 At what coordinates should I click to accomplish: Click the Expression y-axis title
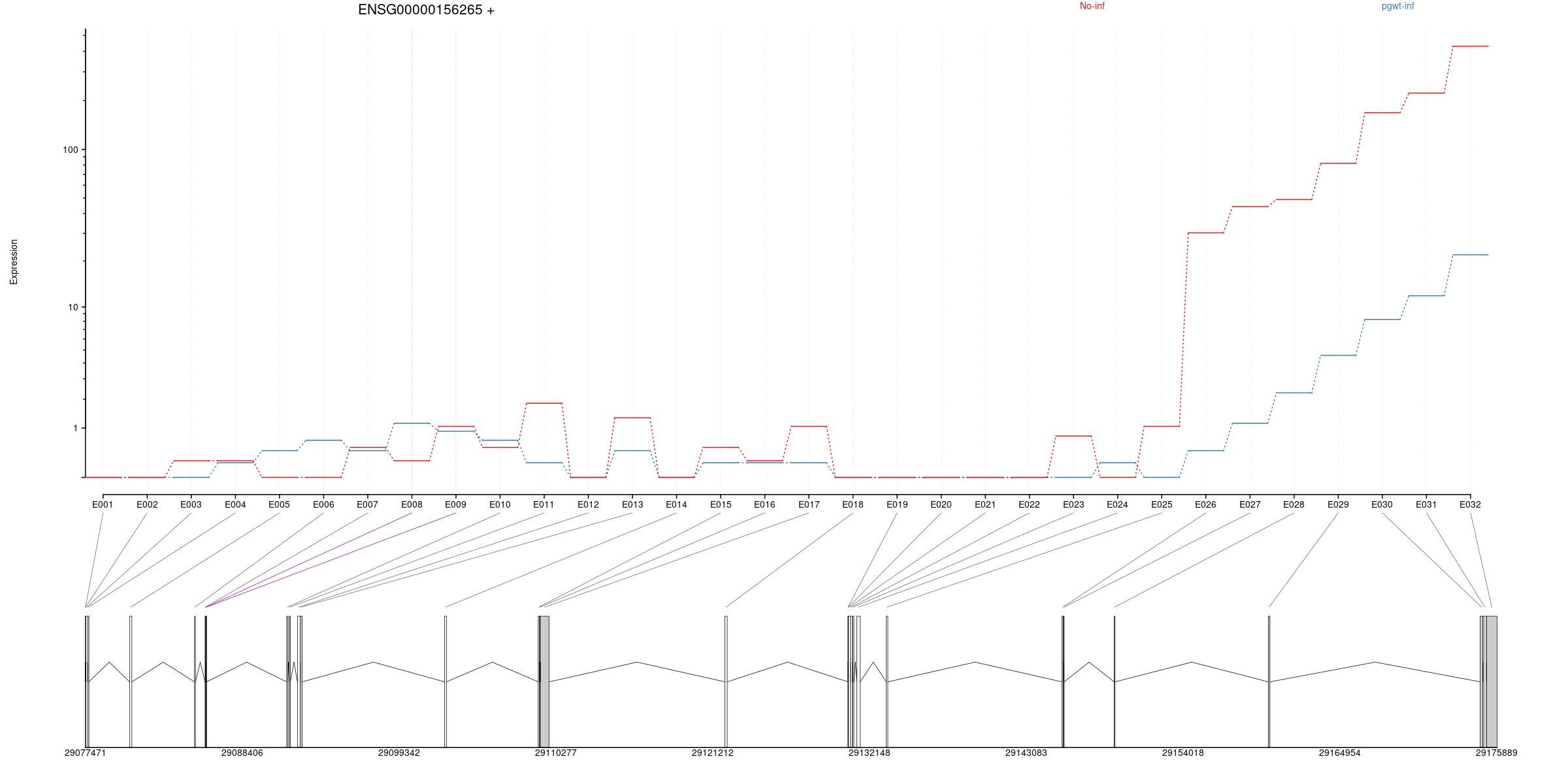tap(14, 262)
